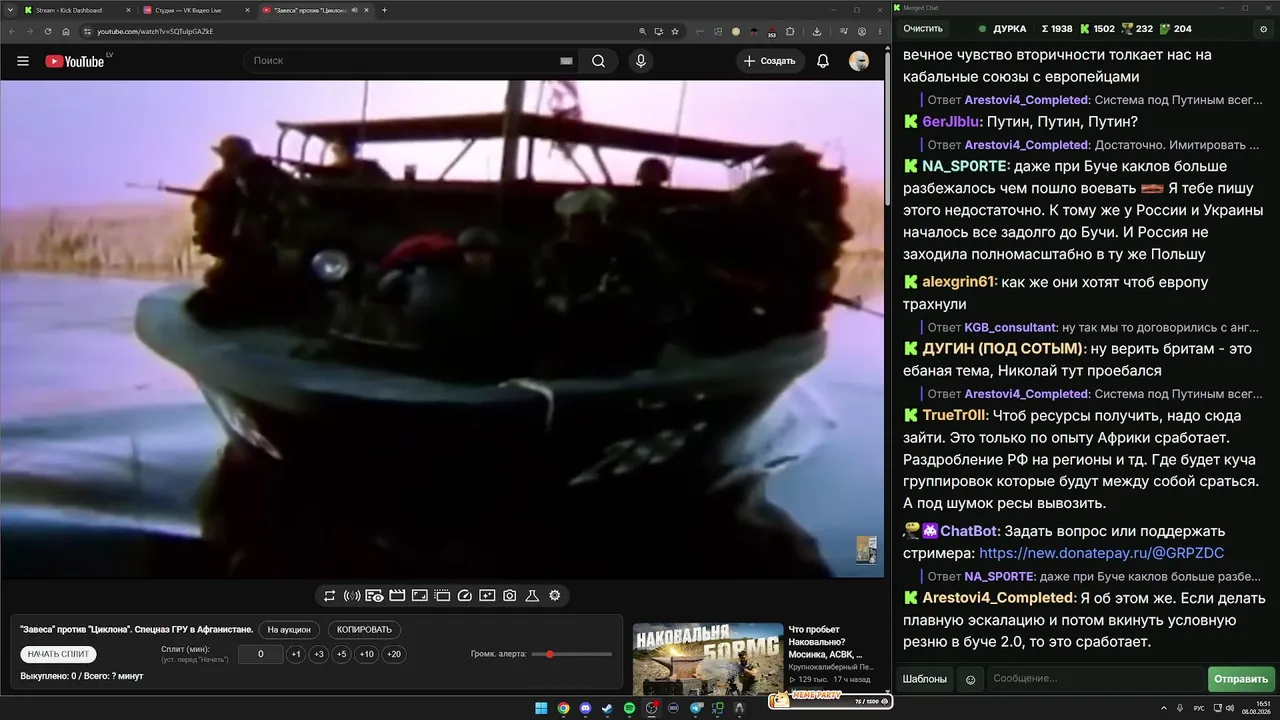1280x720 pixels.
Task: Add +5 minutes to split
Action: coord(342,654)
